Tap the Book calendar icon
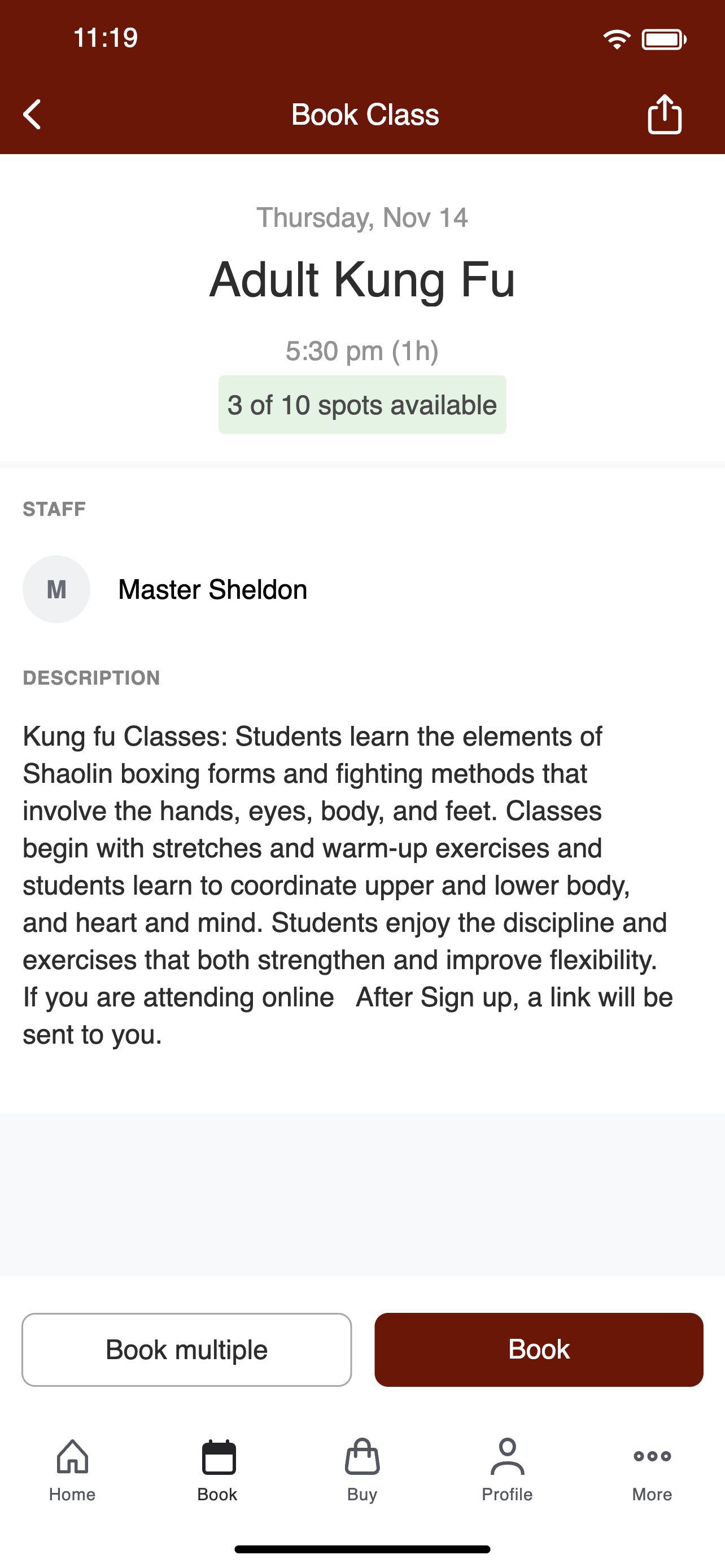 pyautogui.click(x=218, y=1457)
